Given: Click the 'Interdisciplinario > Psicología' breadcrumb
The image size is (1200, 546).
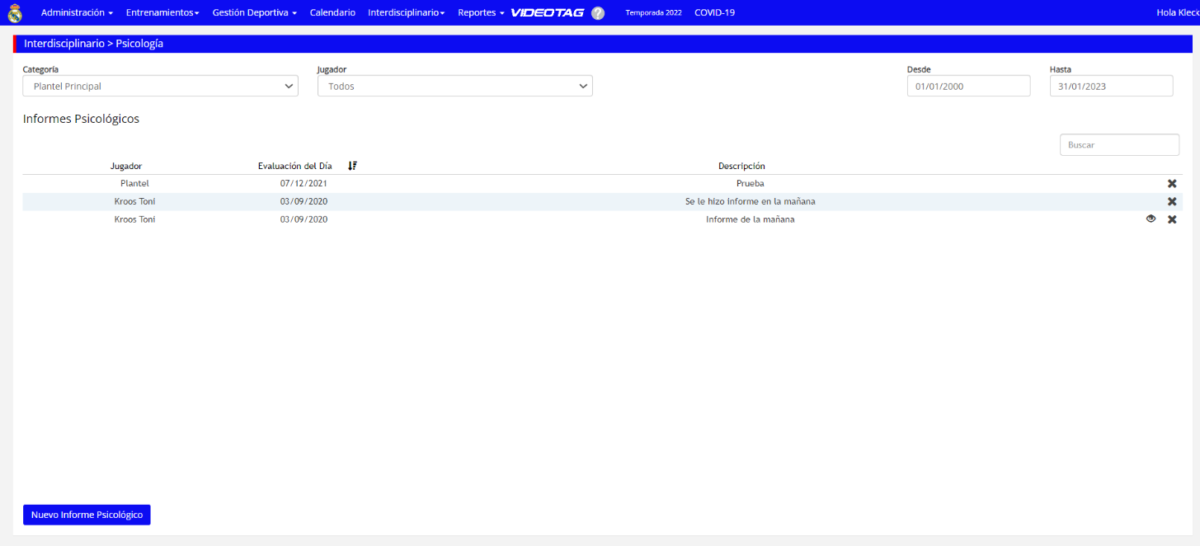Looking at the screenshot, I should [x=93, y=44].
